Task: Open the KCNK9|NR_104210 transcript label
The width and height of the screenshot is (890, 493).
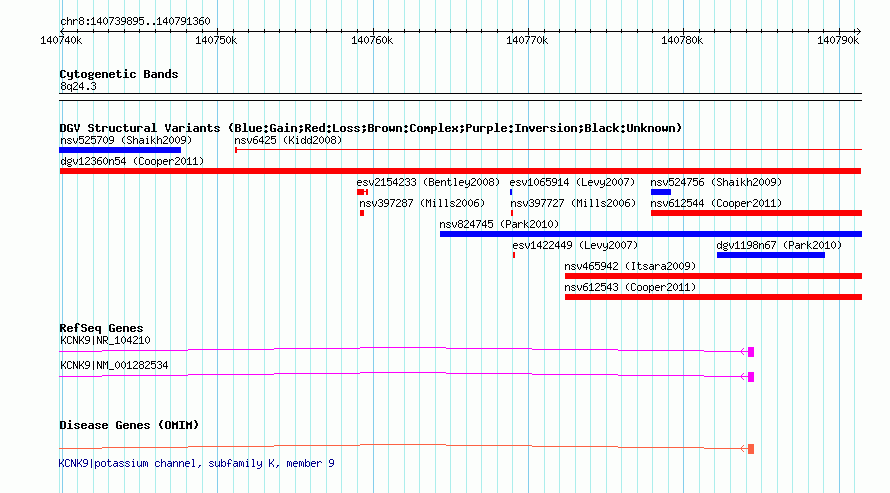Action: 105,340
